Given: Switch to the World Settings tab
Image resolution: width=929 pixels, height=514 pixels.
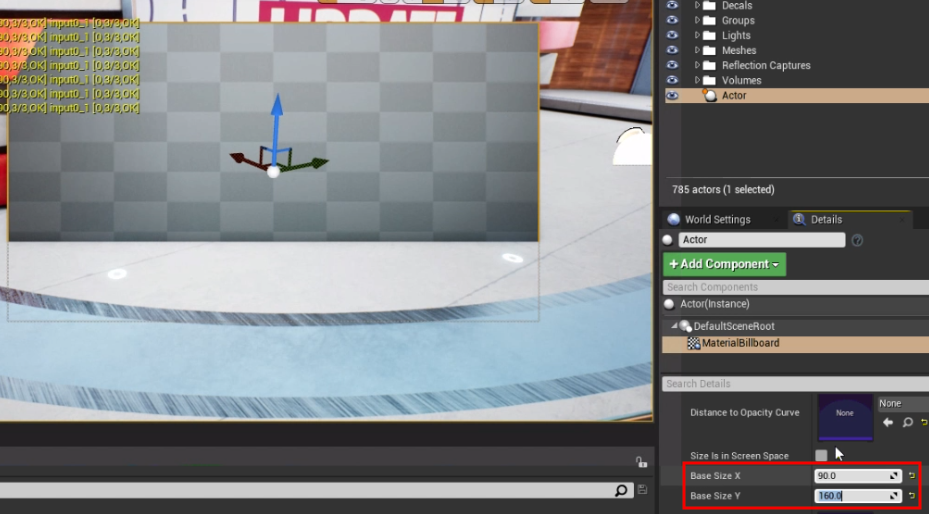Looking at the screenshot, I should pos(717,220).
